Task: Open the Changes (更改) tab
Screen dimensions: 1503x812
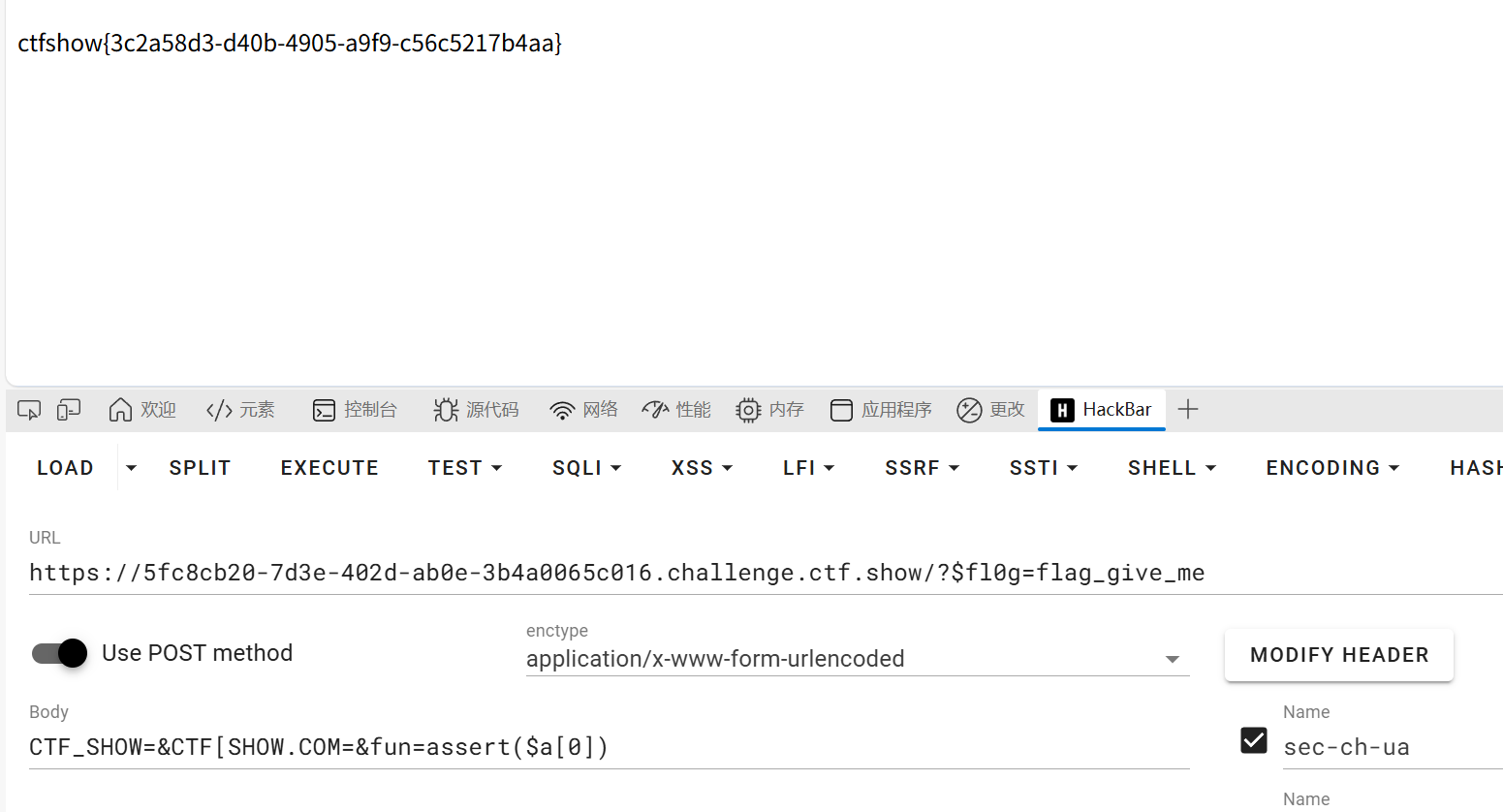Action: (x=990, y=410)
